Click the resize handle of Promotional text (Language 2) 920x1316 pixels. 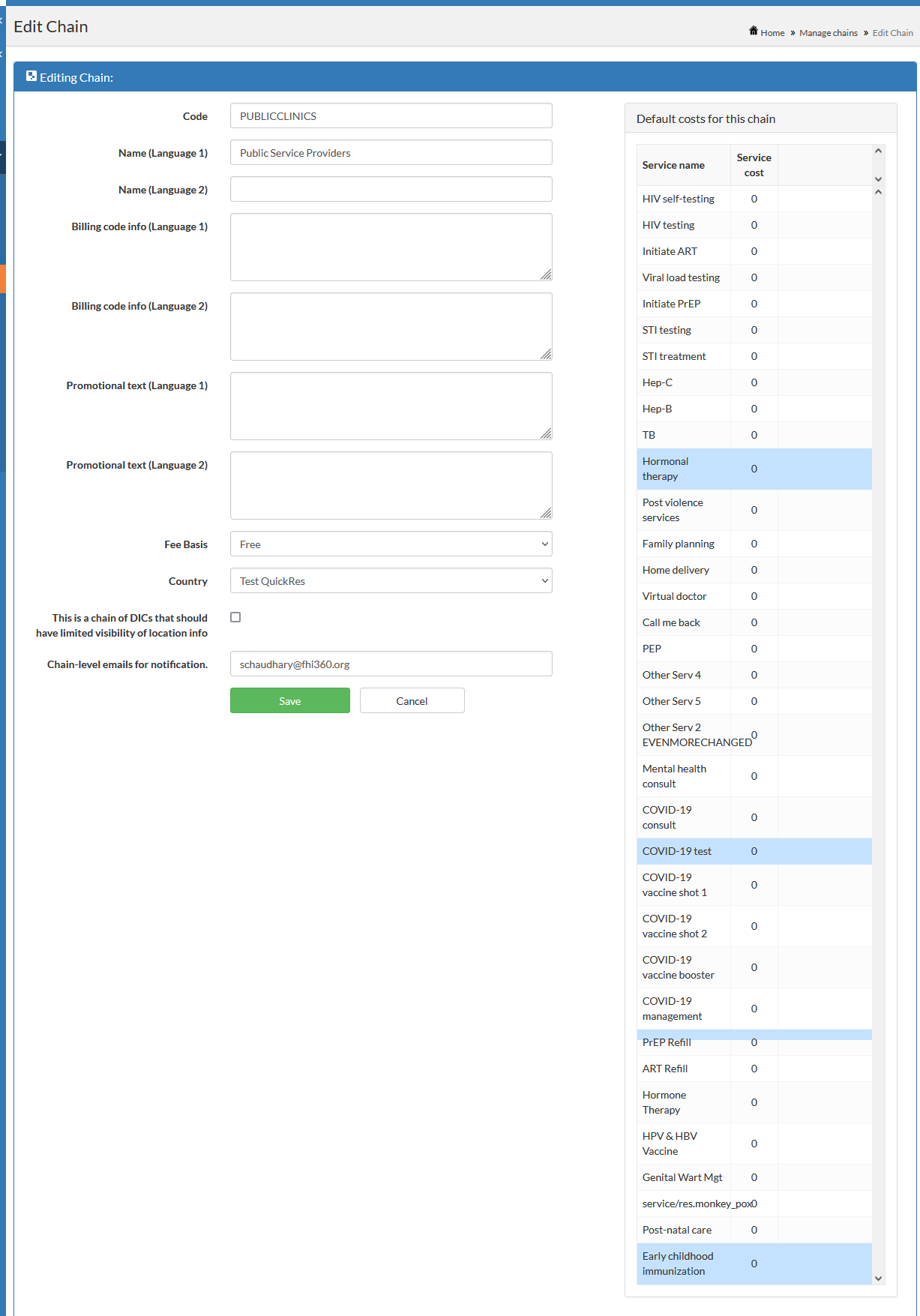[546, 514]
